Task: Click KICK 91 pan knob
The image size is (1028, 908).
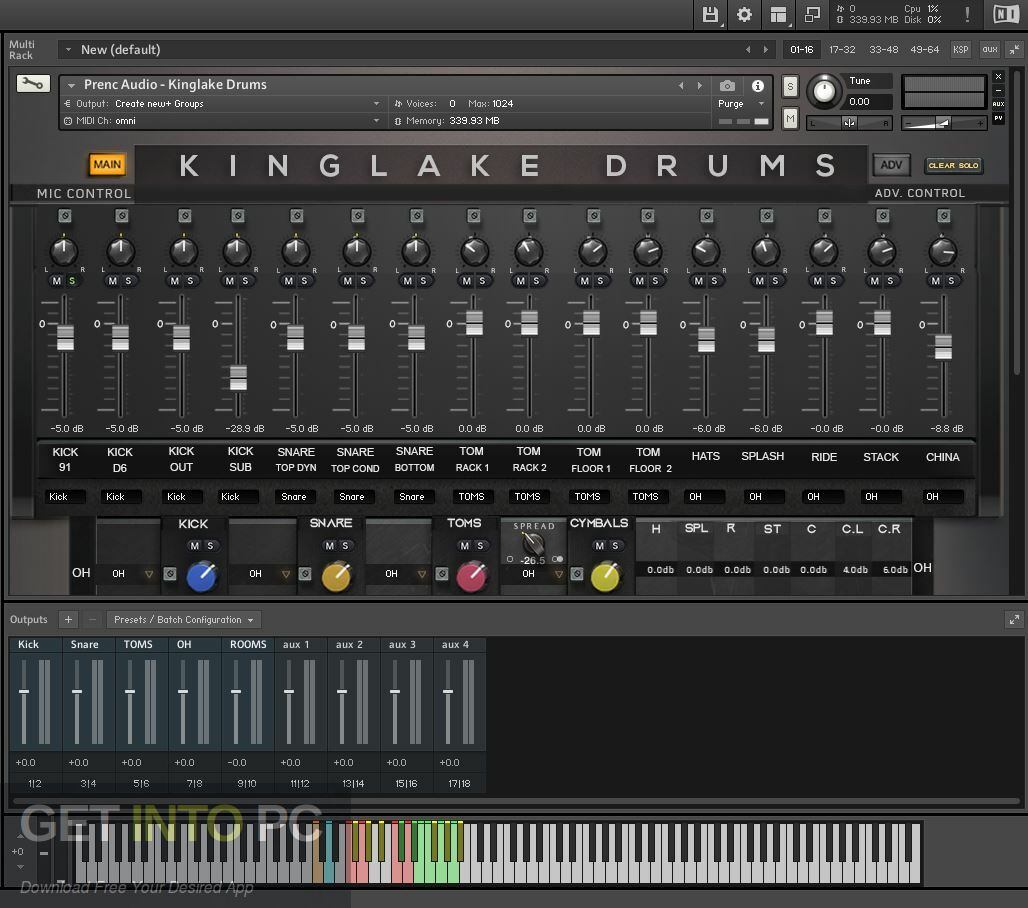Action: tap(64, 251)
